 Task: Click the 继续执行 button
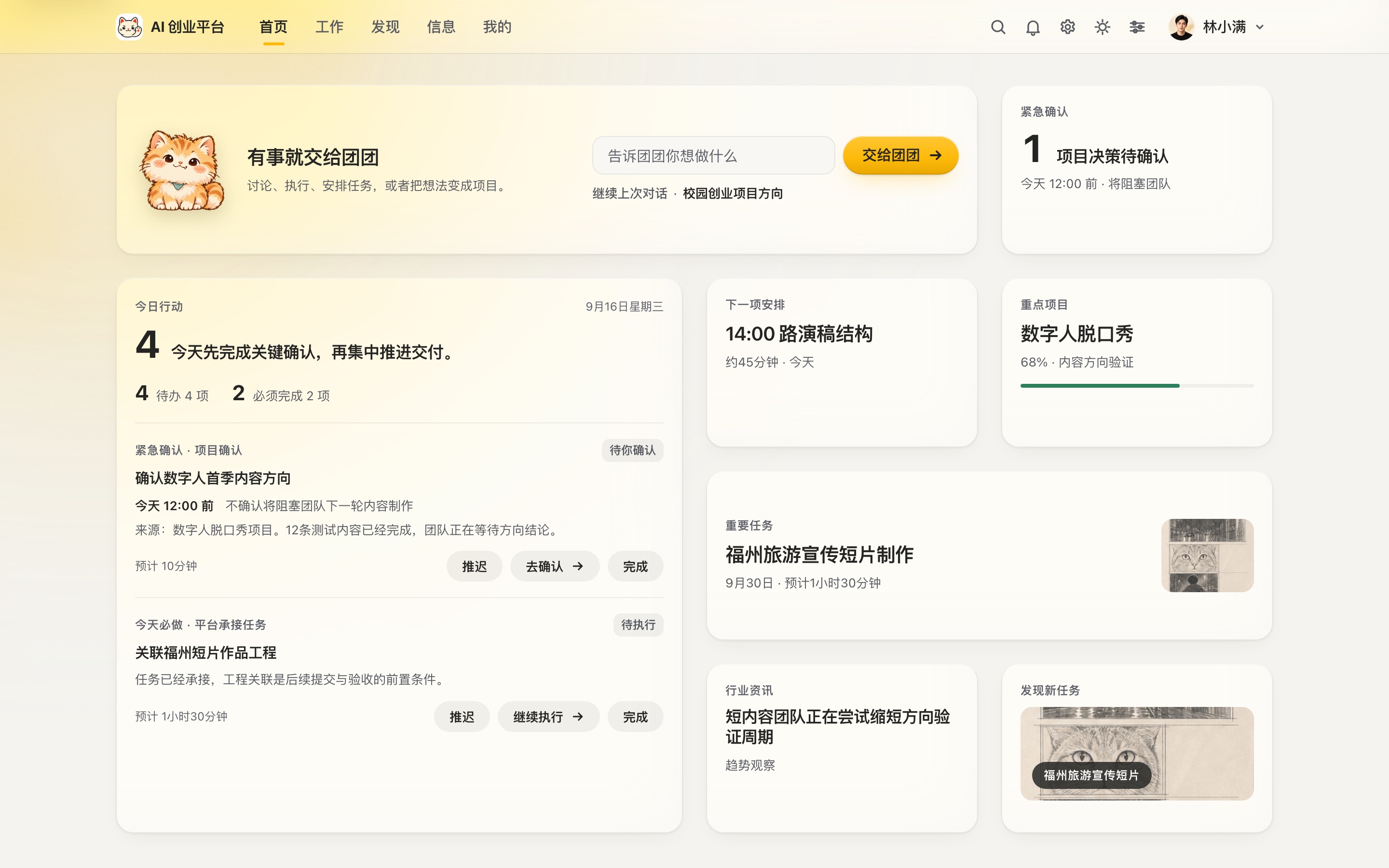coord(548,717)
